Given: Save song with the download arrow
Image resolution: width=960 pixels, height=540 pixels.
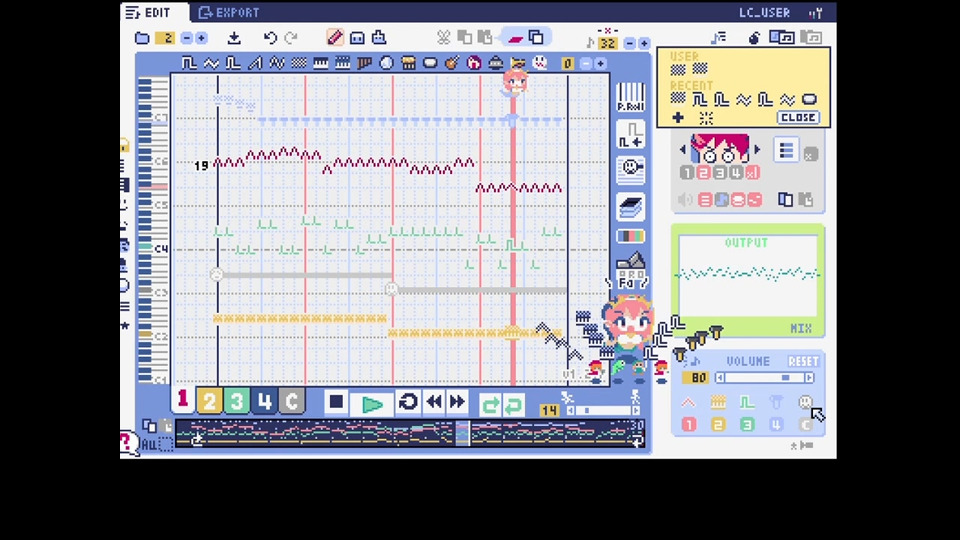Looking at the screenshot, I should tap(234, 38).
